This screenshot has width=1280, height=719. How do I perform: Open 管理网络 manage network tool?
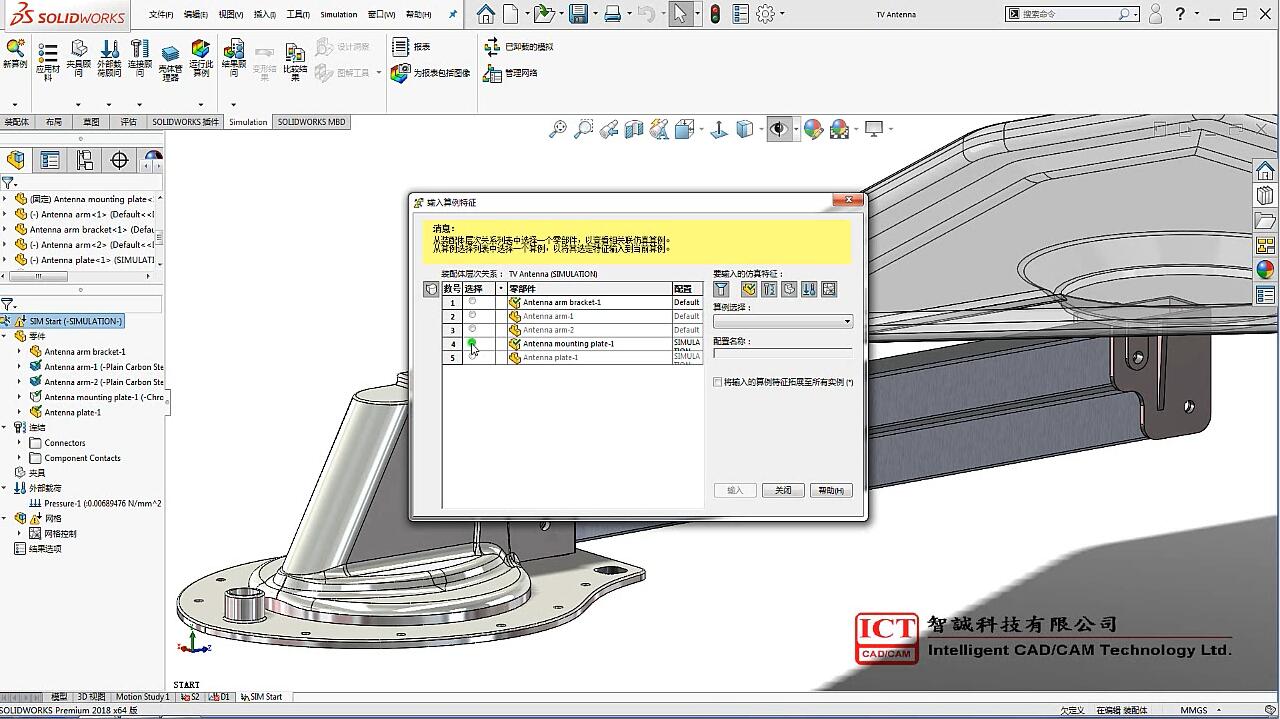click(x=511, y=73)
